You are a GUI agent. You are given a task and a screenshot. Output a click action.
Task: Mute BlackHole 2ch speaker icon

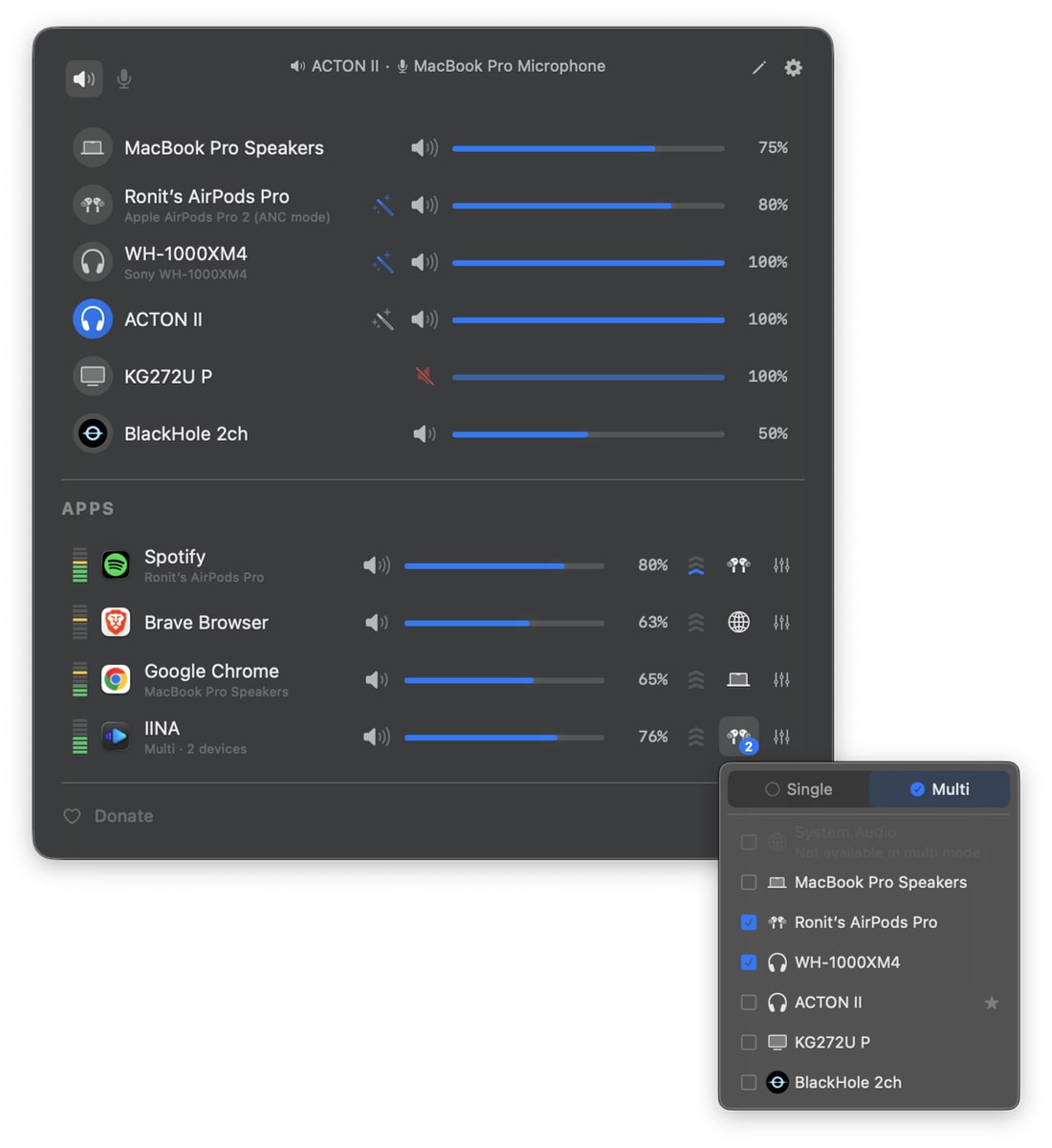[424, 433]
